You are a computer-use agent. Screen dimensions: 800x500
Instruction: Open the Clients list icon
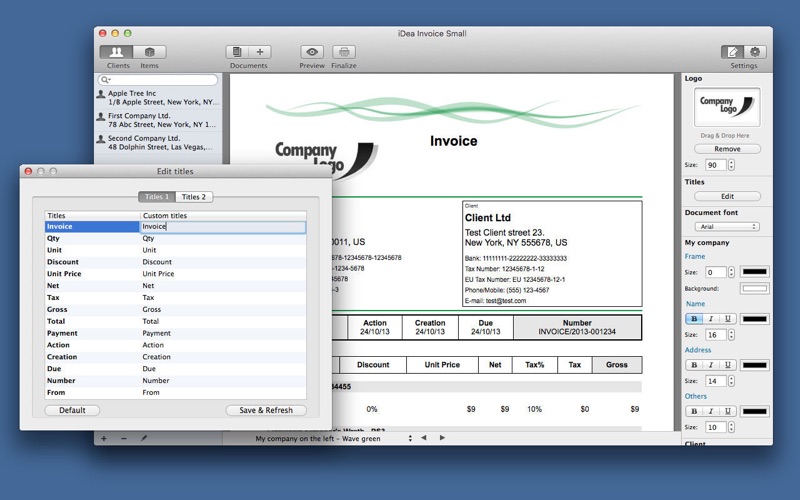116,52
